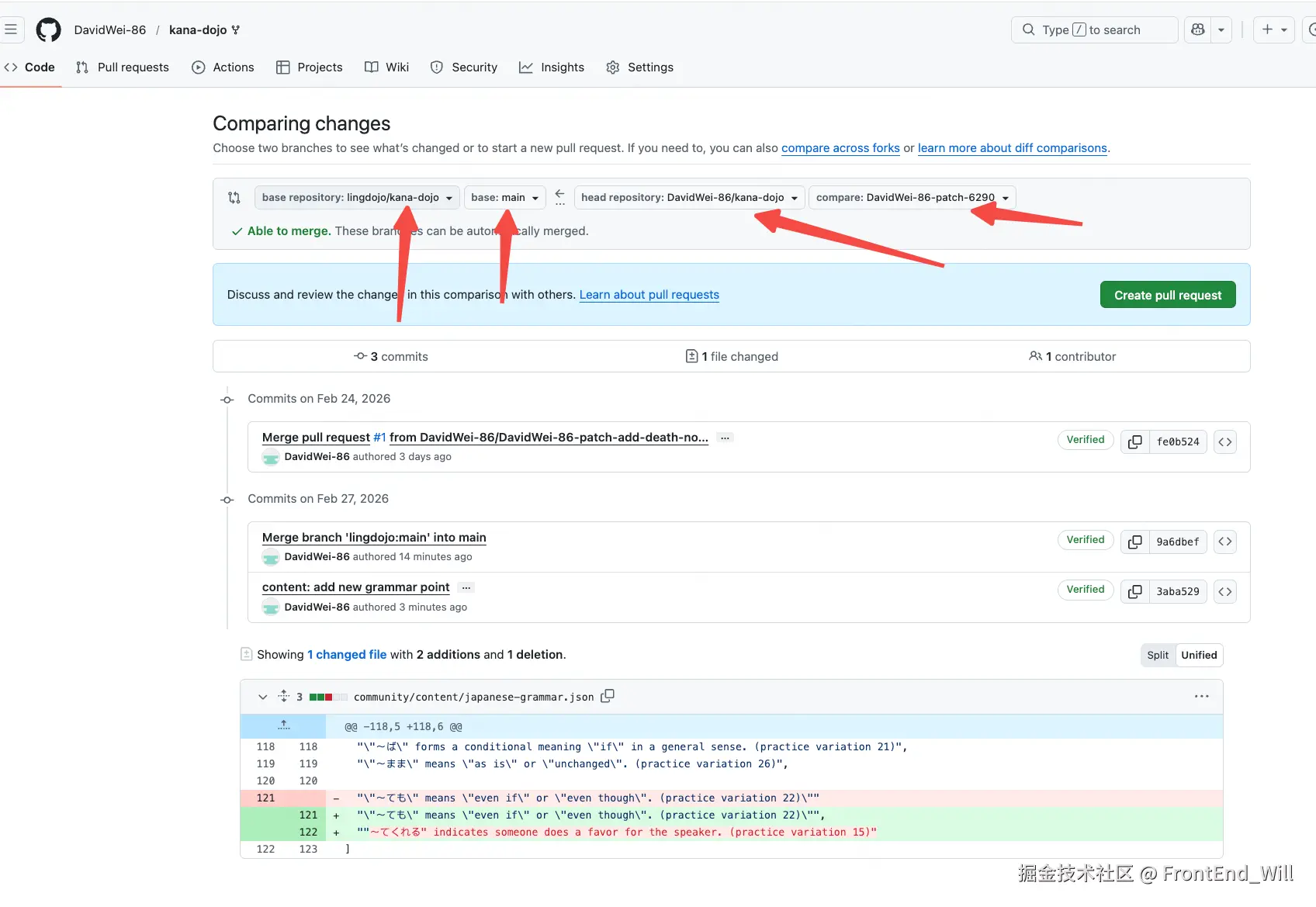Expand diff lines above hunk header
This screenshot has width=1316, height=907.
283,726
